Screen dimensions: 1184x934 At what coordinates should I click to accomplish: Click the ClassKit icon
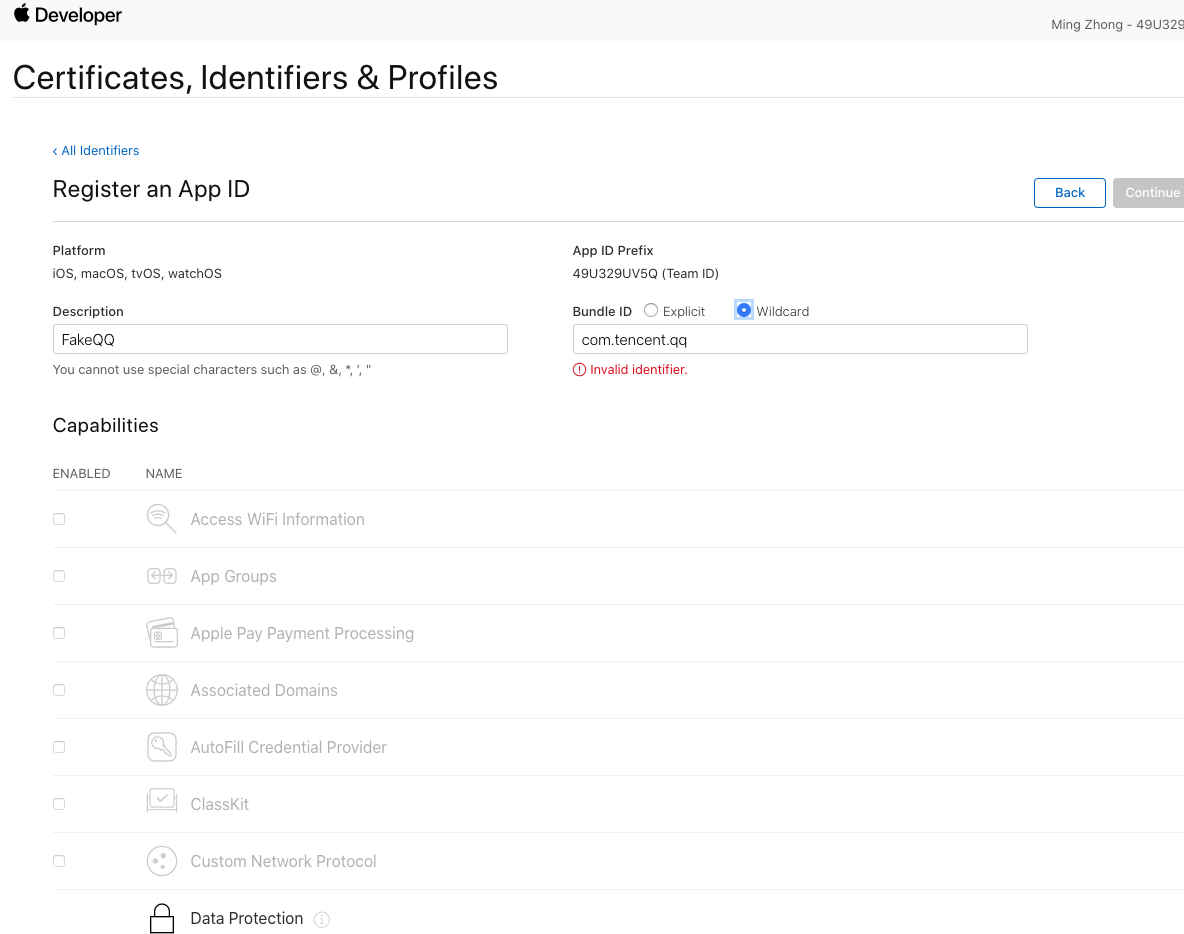(161, 804)
